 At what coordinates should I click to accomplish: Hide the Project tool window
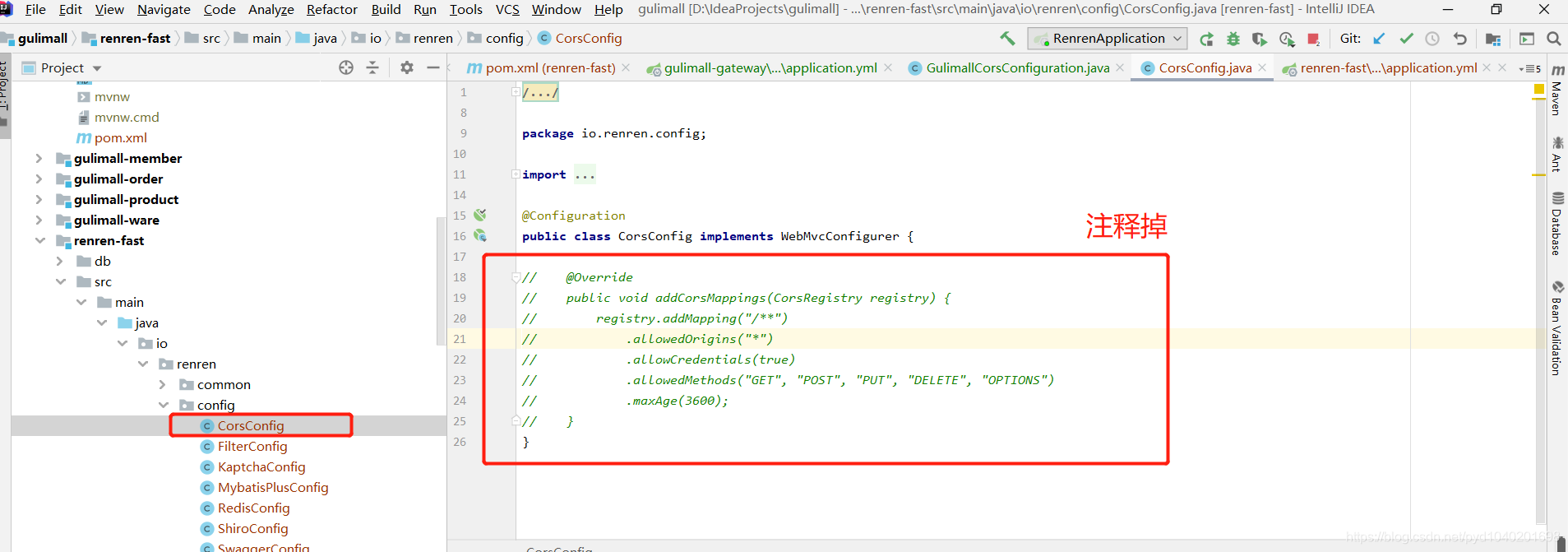(433, 67)
